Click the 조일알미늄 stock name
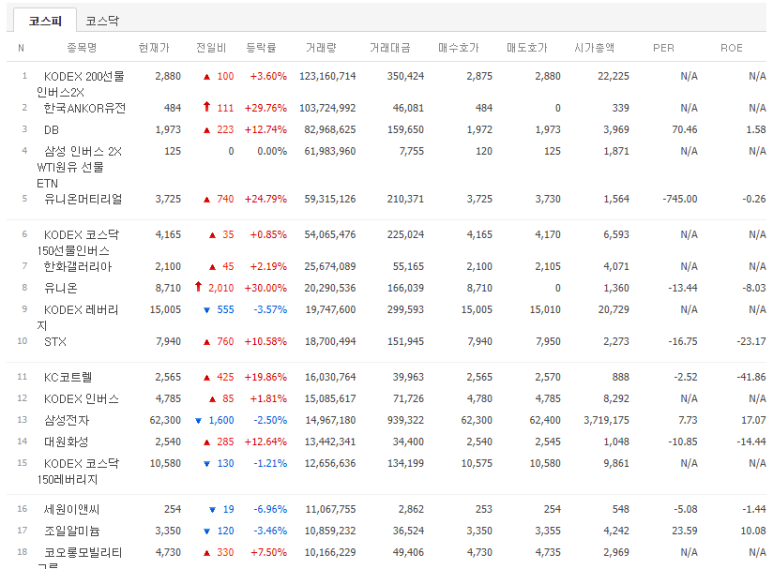Screen dimensions: 773x569 pyautogui.click(x=72, y=531)
